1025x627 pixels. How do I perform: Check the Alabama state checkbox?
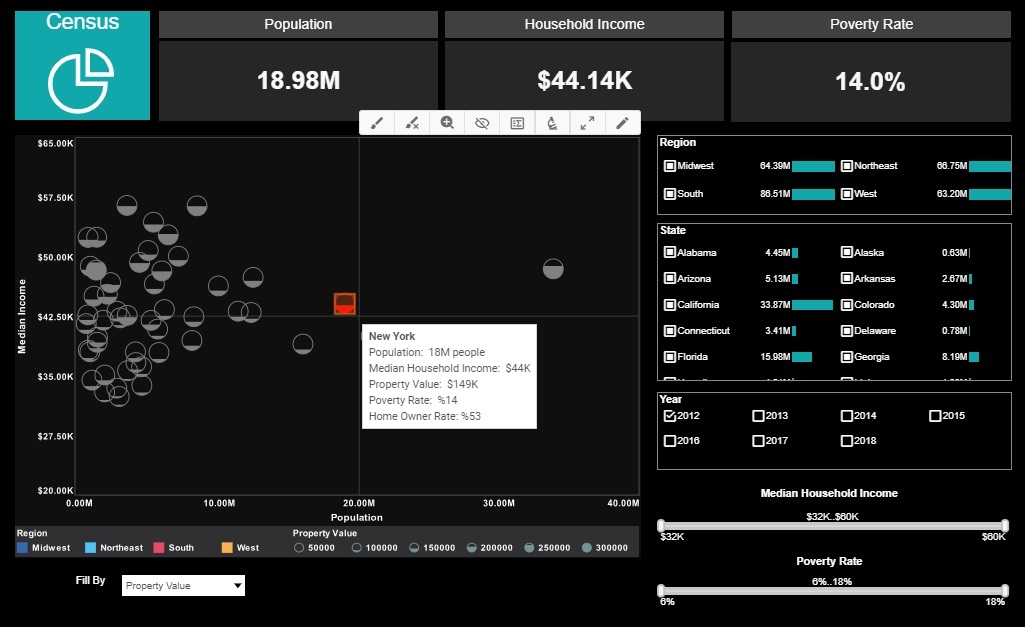point(669,252)
